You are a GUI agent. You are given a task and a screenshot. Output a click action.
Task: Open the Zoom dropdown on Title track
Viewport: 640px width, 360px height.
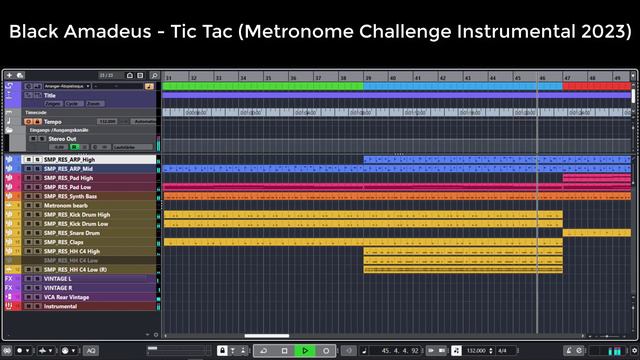95,104
